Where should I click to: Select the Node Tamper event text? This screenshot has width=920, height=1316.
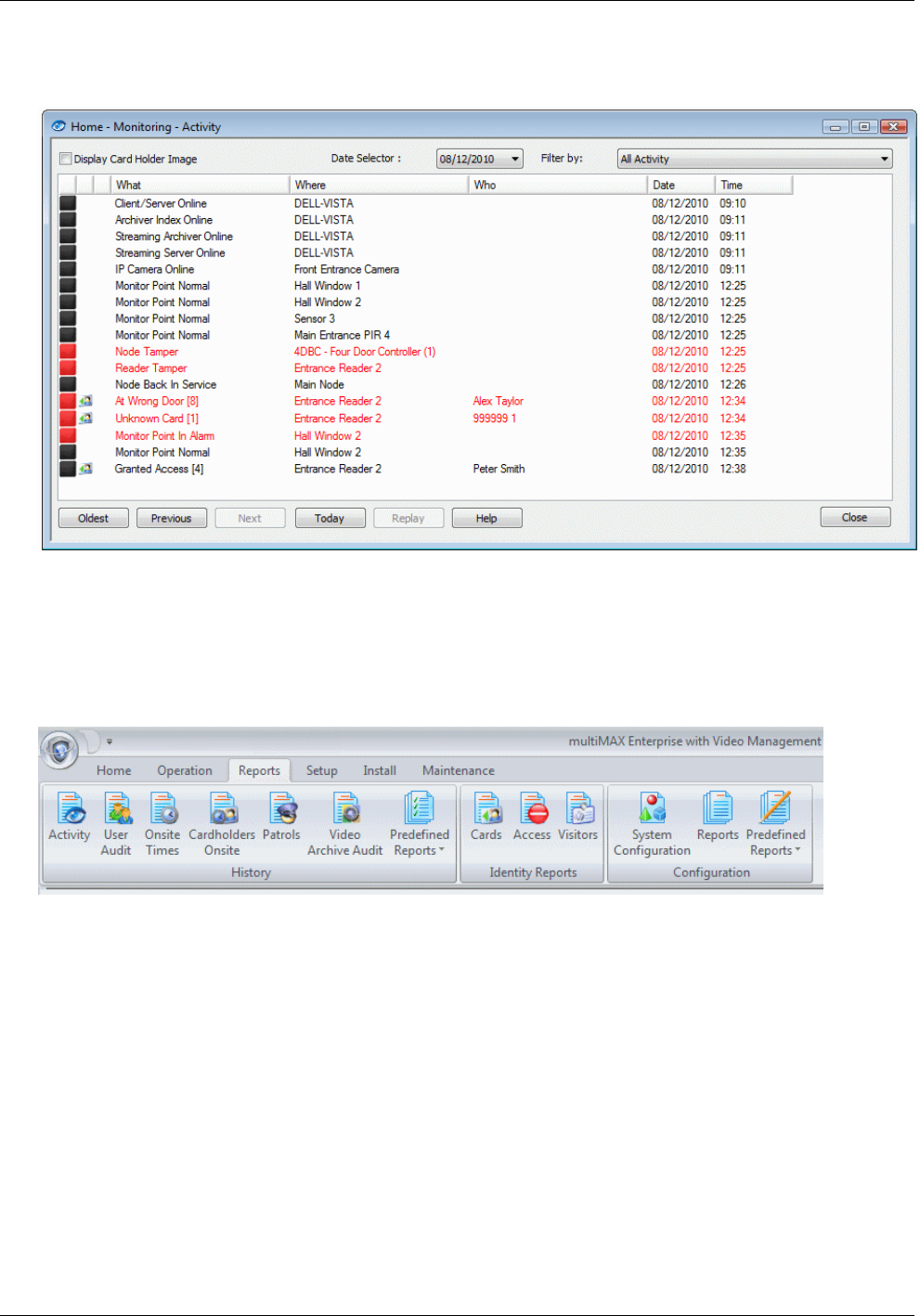(x=147, y=352)
